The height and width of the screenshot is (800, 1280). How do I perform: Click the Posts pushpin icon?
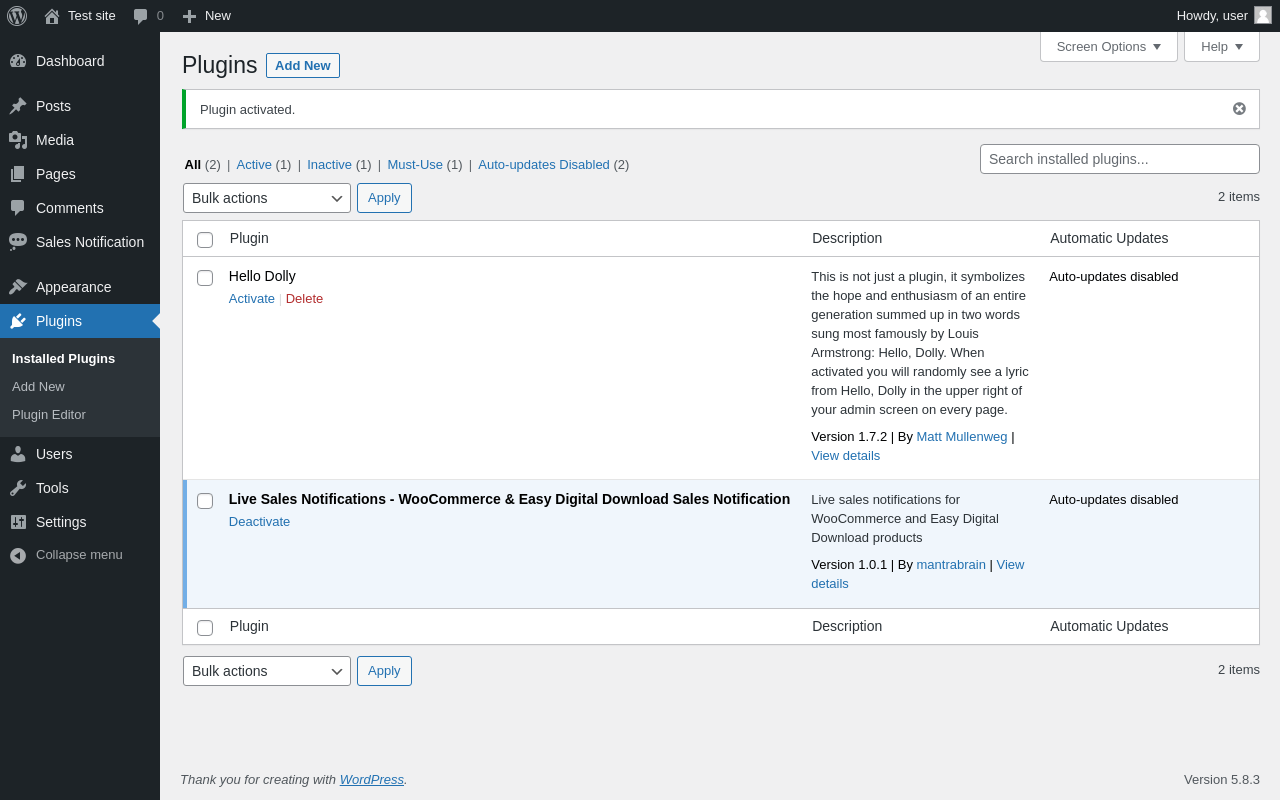click(18, 106)
